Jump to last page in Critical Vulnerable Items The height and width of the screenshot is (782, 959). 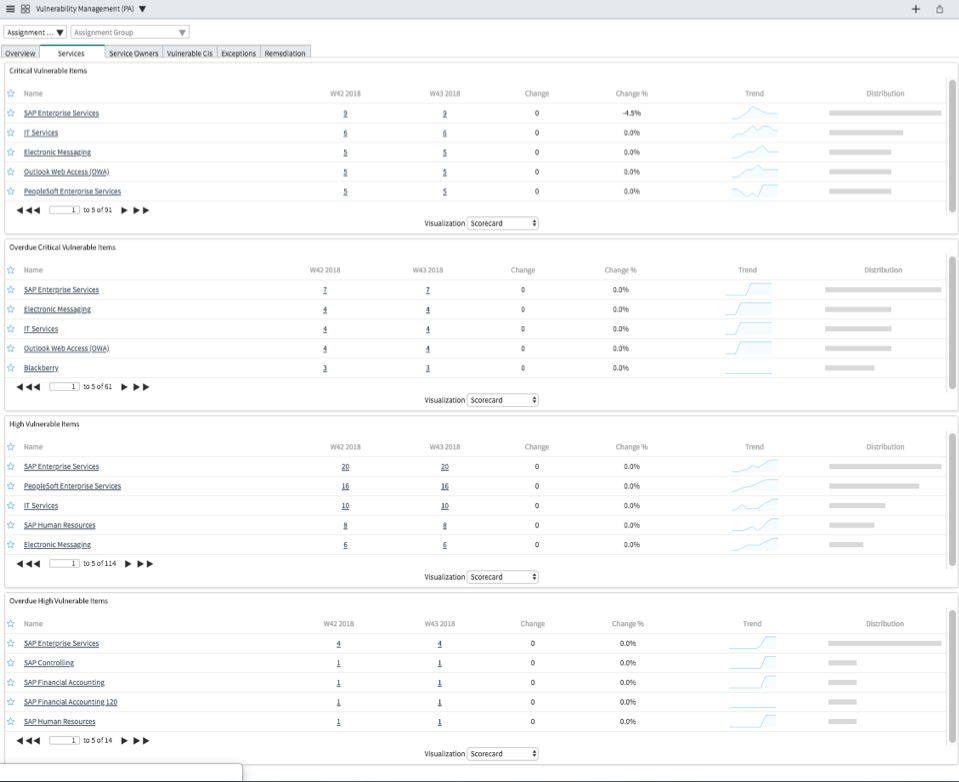pos(141,210)
